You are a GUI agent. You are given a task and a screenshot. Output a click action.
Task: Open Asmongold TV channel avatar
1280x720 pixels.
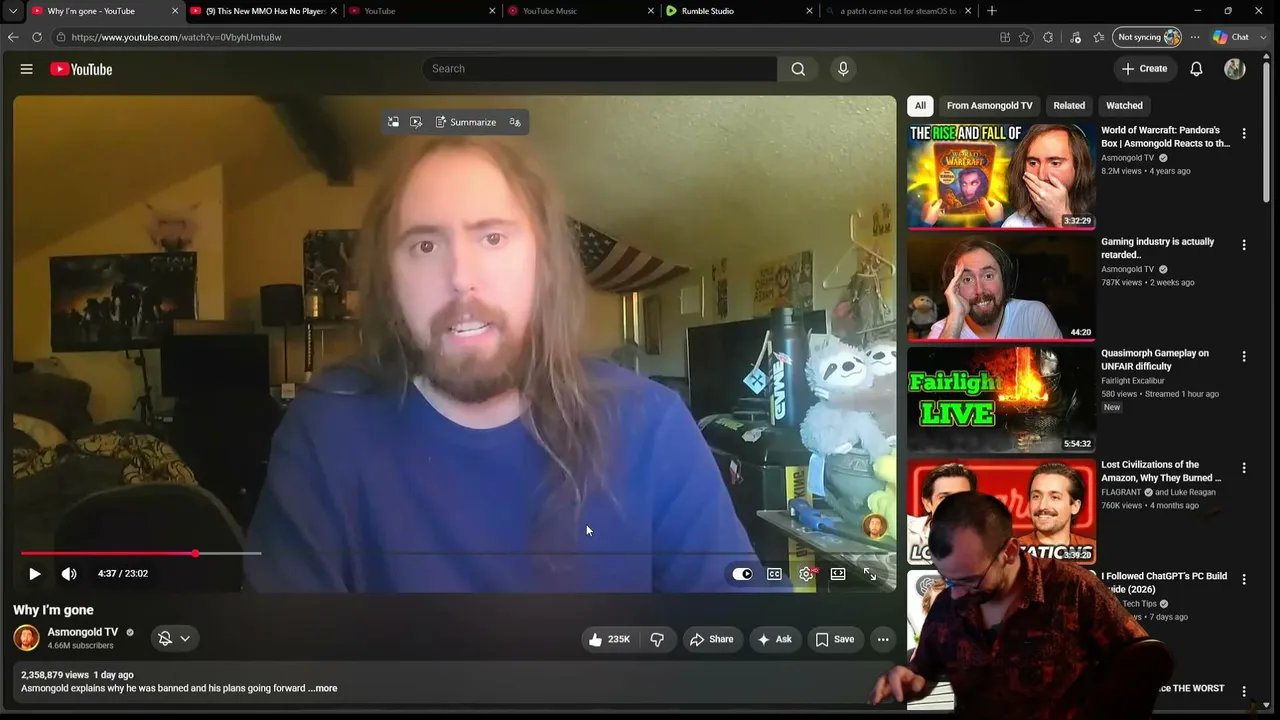pyautogui.click(x=27, y=637)
